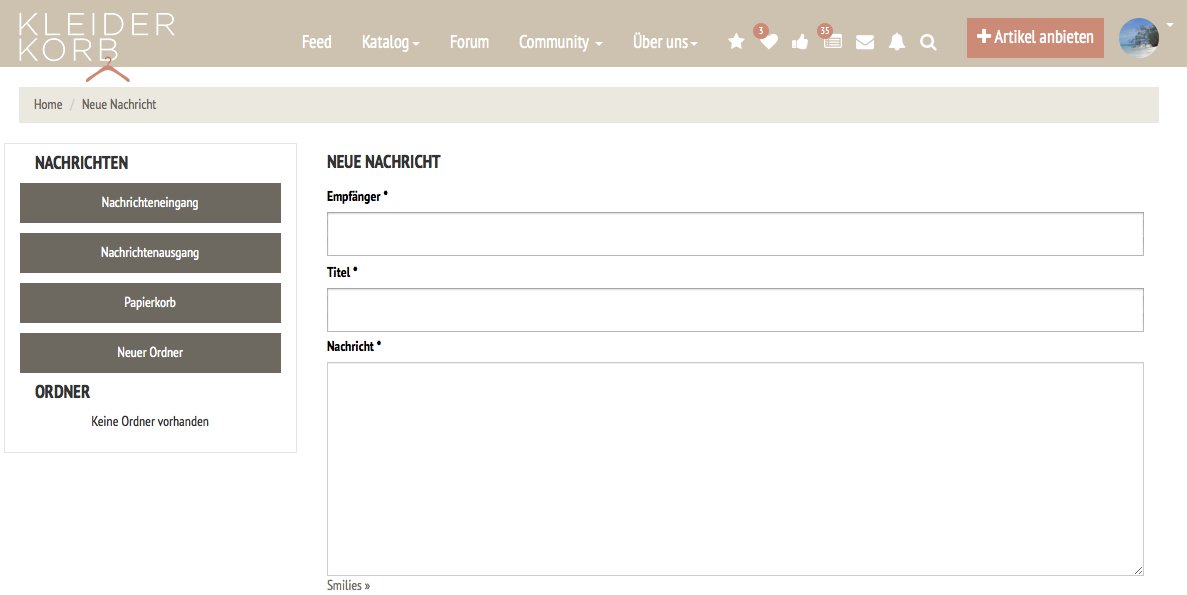Click the magnifying glass search icon
This screenshot has width=1187, height=595.
[x=928, y=42]
